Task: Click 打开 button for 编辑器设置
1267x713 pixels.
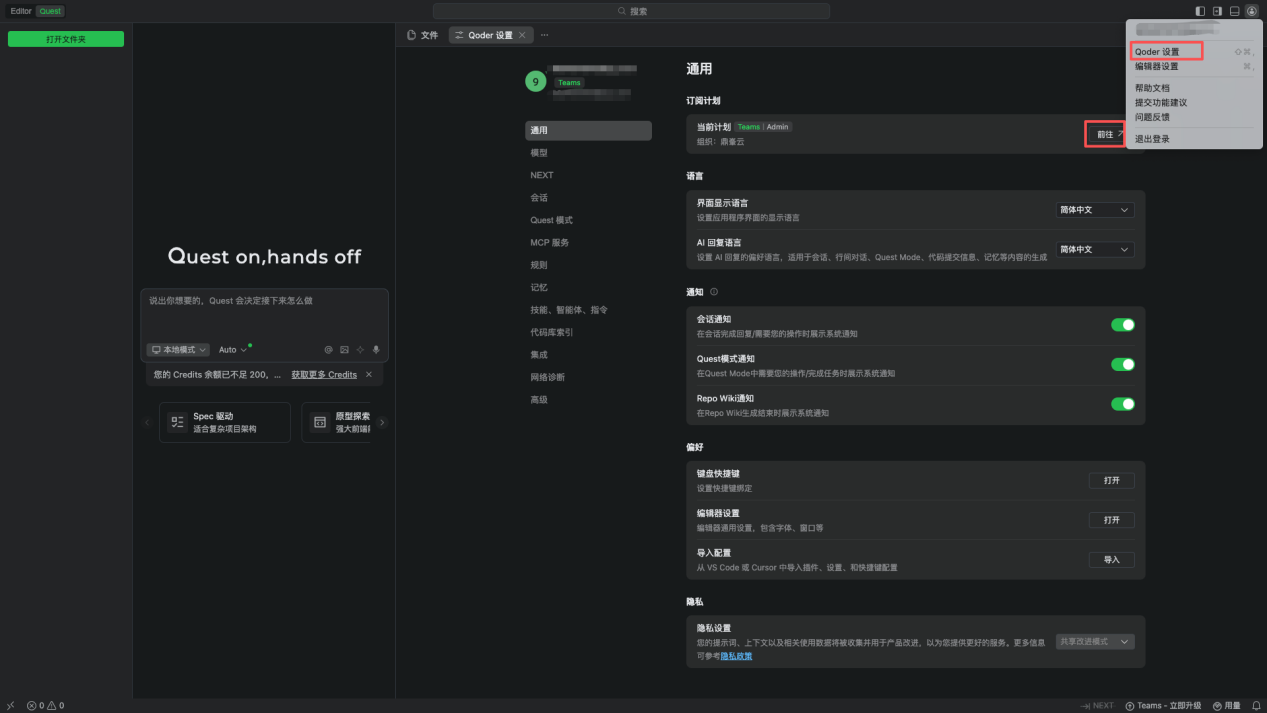Action: pos(1112,520)
